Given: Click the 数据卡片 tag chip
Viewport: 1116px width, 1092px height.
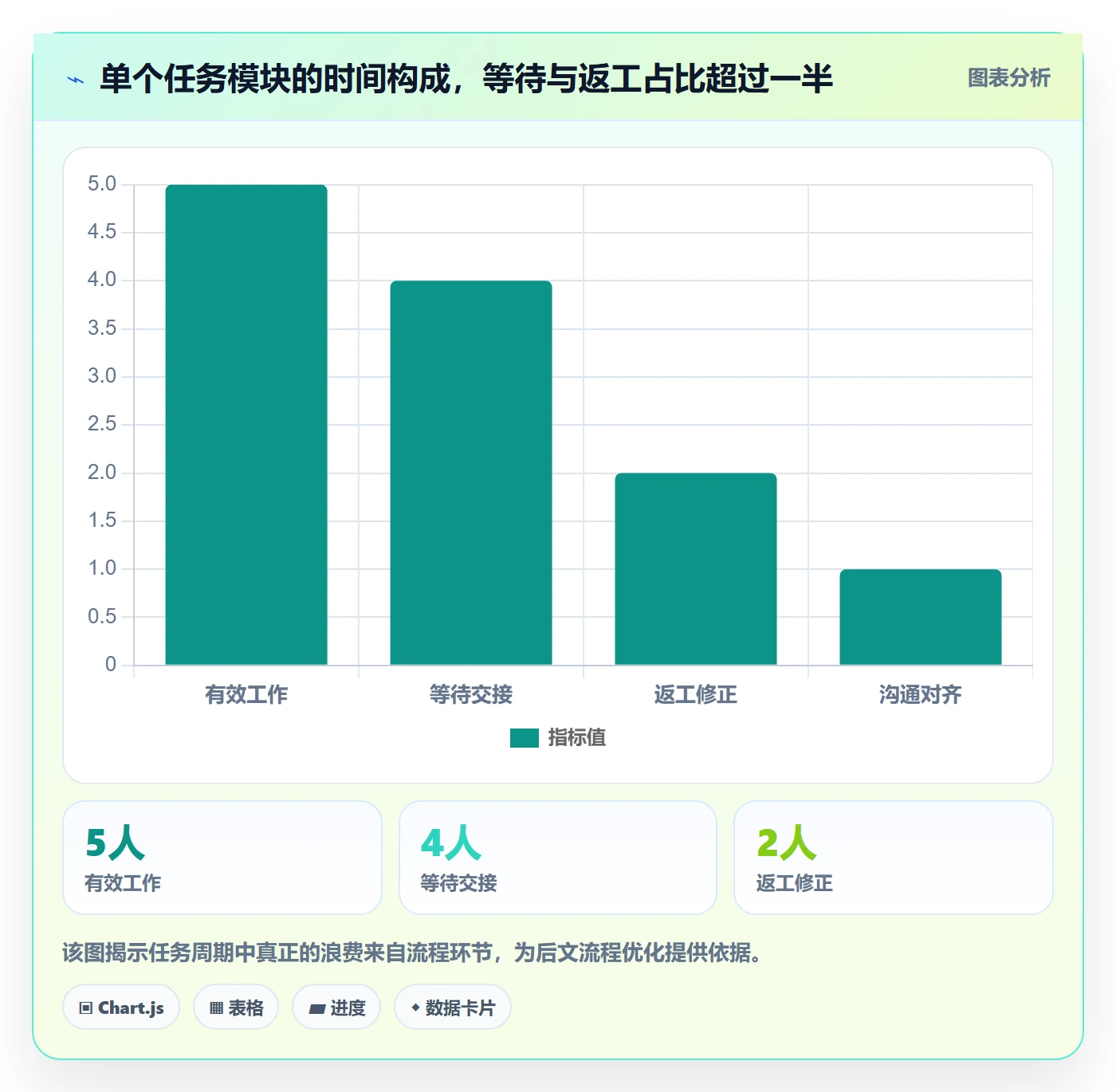Looking at the screenshot, I should pyautogui.click(x=453, y=1008).
